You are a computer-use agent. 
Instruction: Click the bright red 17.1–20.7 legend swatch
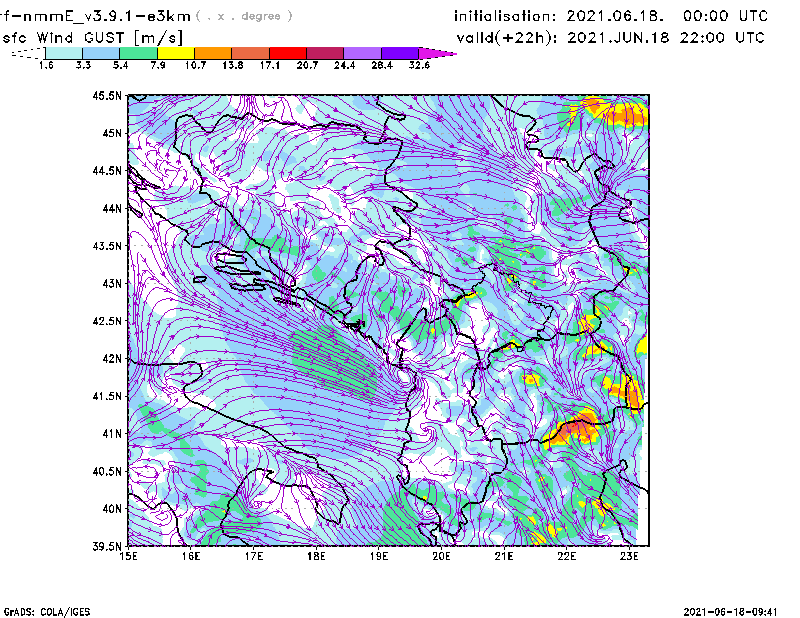pyautogui.click(x=288, y=53)
